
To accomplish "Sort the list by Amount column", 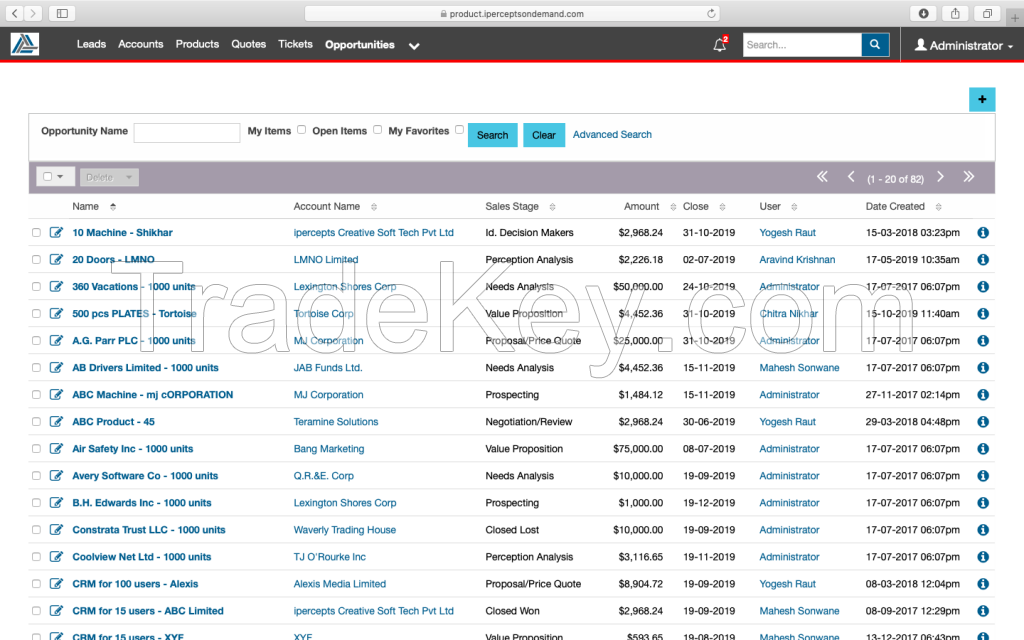I will point(642,207).
